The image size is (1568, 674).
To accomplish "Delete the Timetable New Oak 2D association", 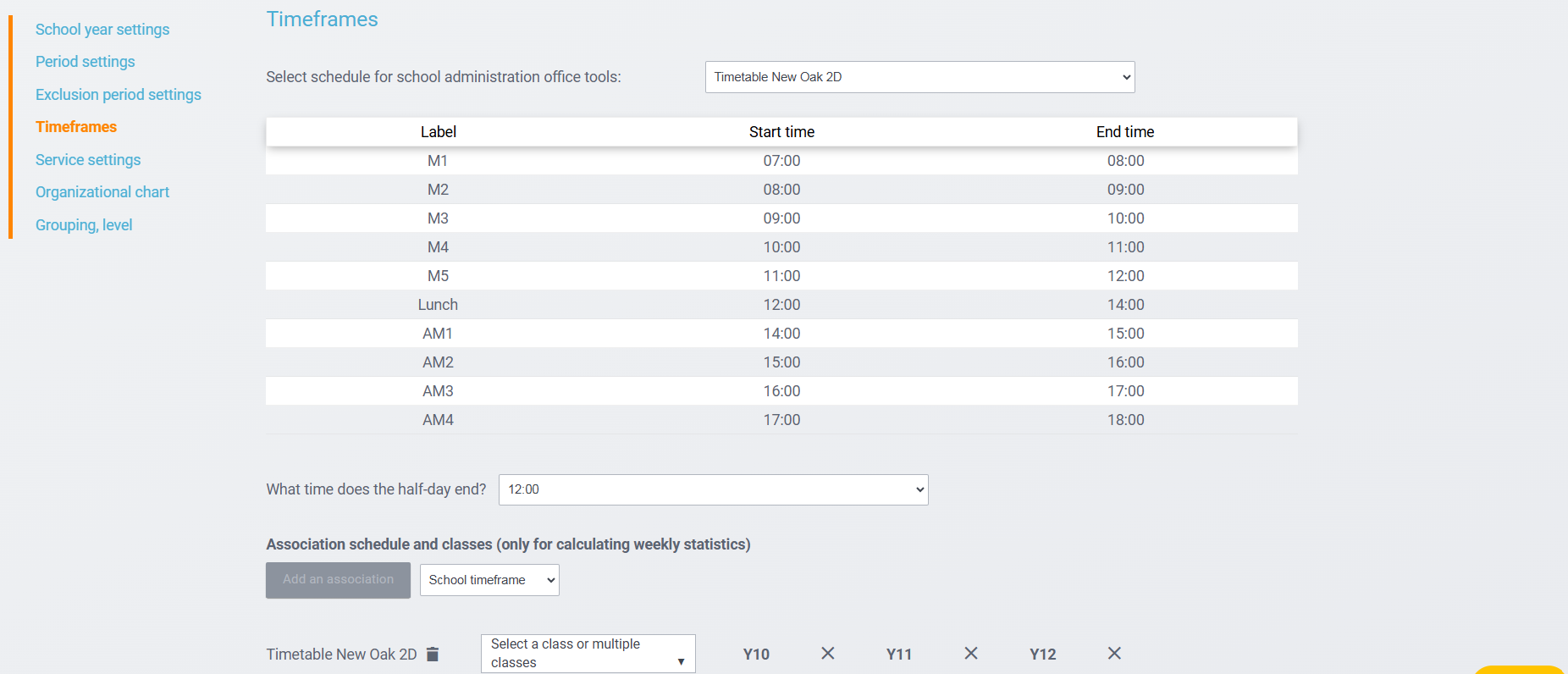I will [x=433, y=654].
